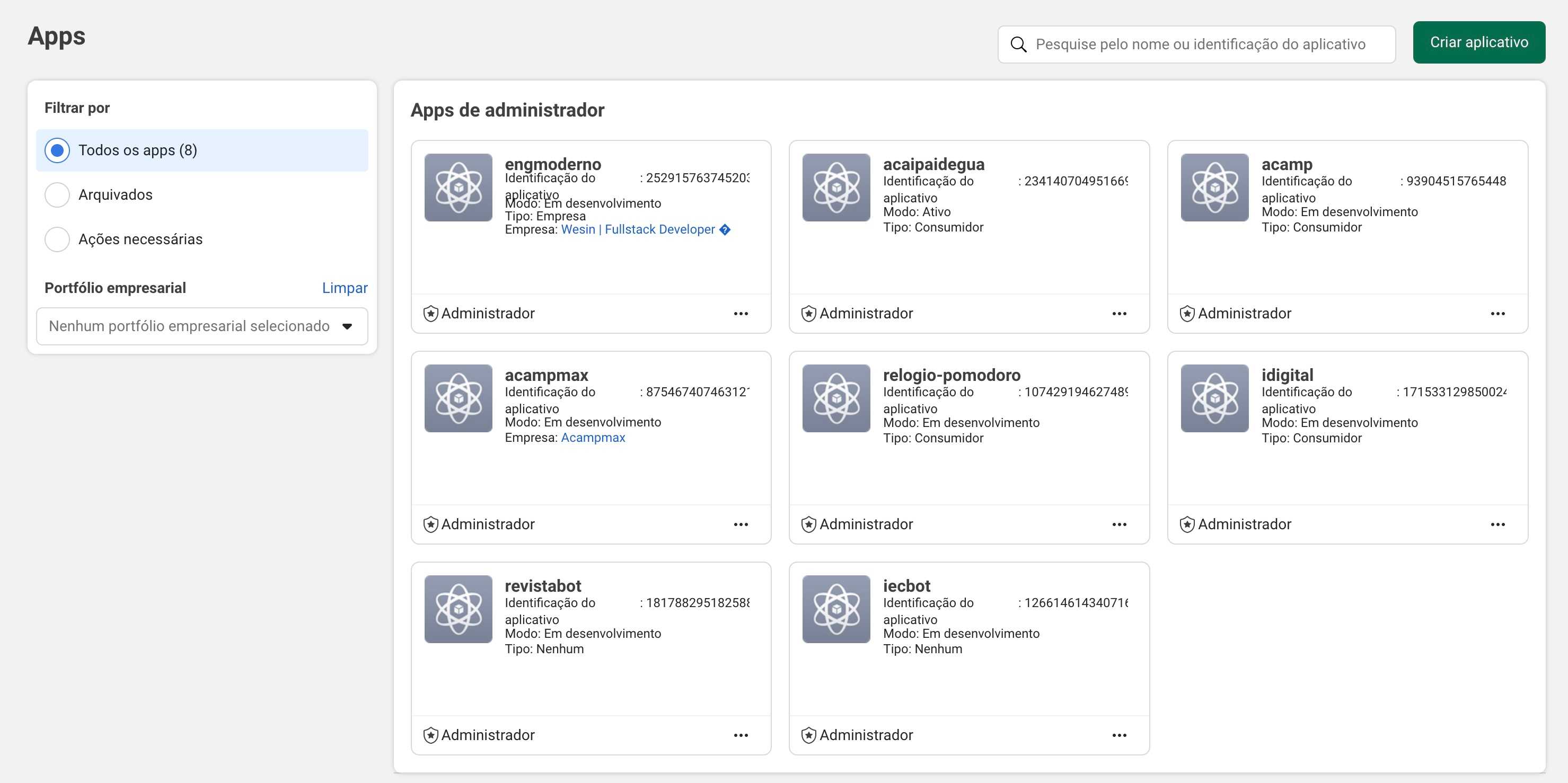Open the revistabot app icon
This screenshot has width=1568, height=783.
coord(458,609)
